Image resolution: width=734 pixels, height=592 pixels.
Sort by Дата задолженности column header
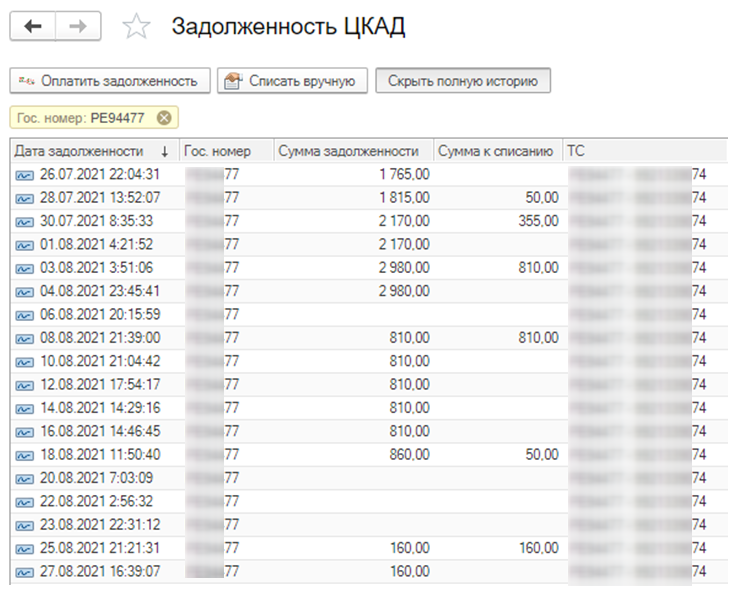[94, 151]
